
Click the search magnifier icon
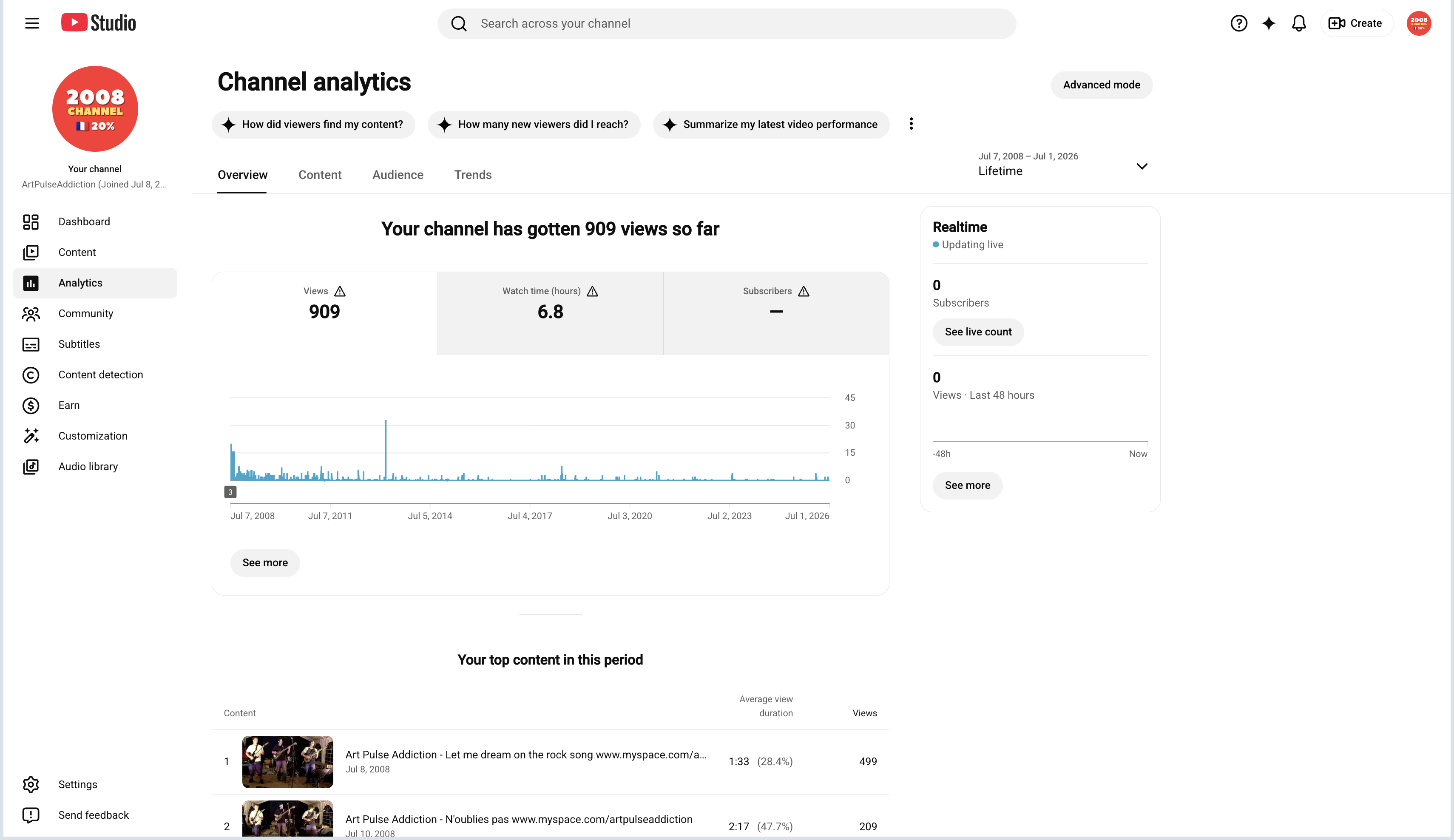[459, 24]
